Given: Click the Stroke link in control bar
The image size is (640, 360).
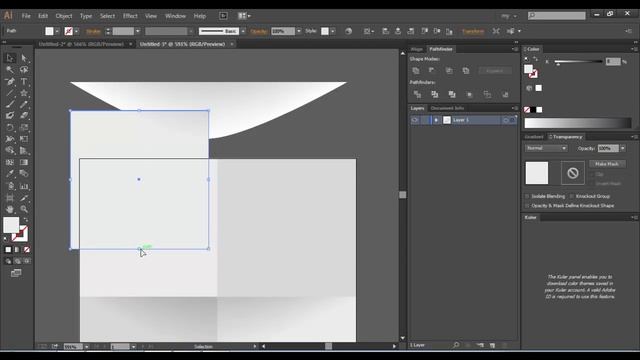Looking at the screenshot, I should pos(93,31).
